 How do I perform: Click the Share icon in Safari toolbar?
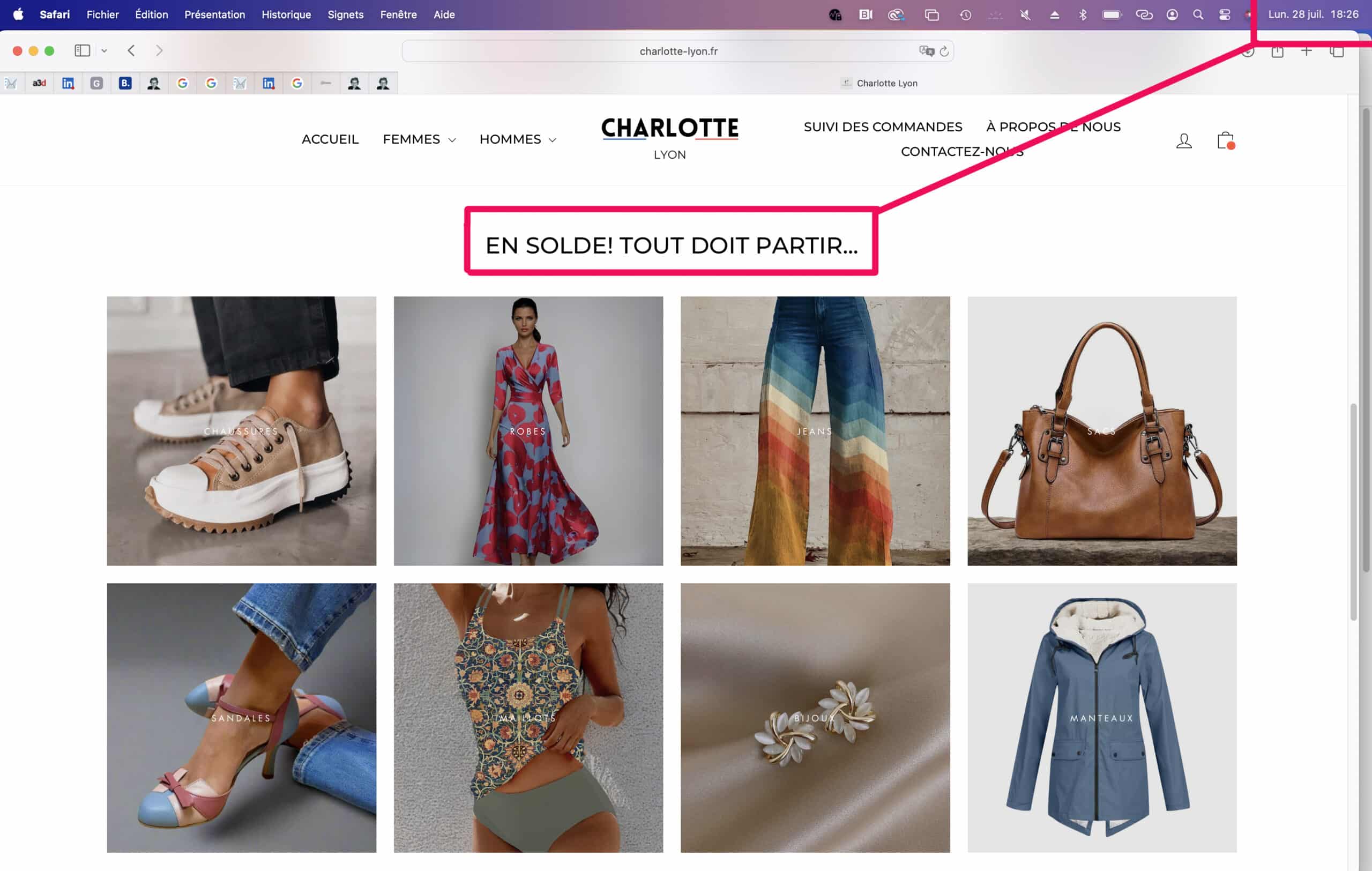[x=1278, y=51]
